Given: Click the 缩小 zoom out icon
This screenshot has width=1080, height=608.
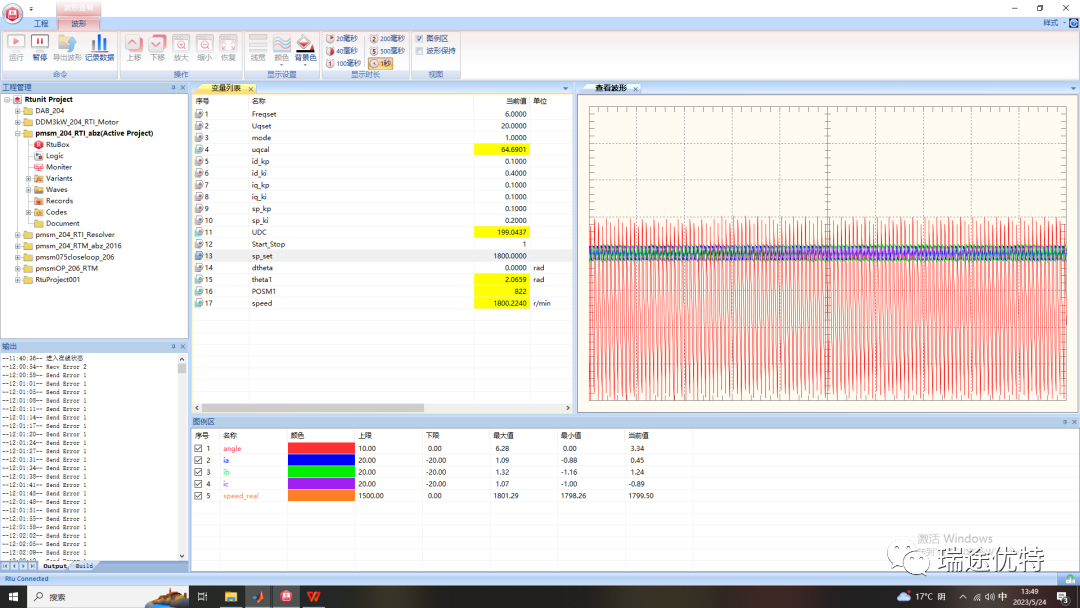Looking at the screenshot, I should [x=204, y=44].
